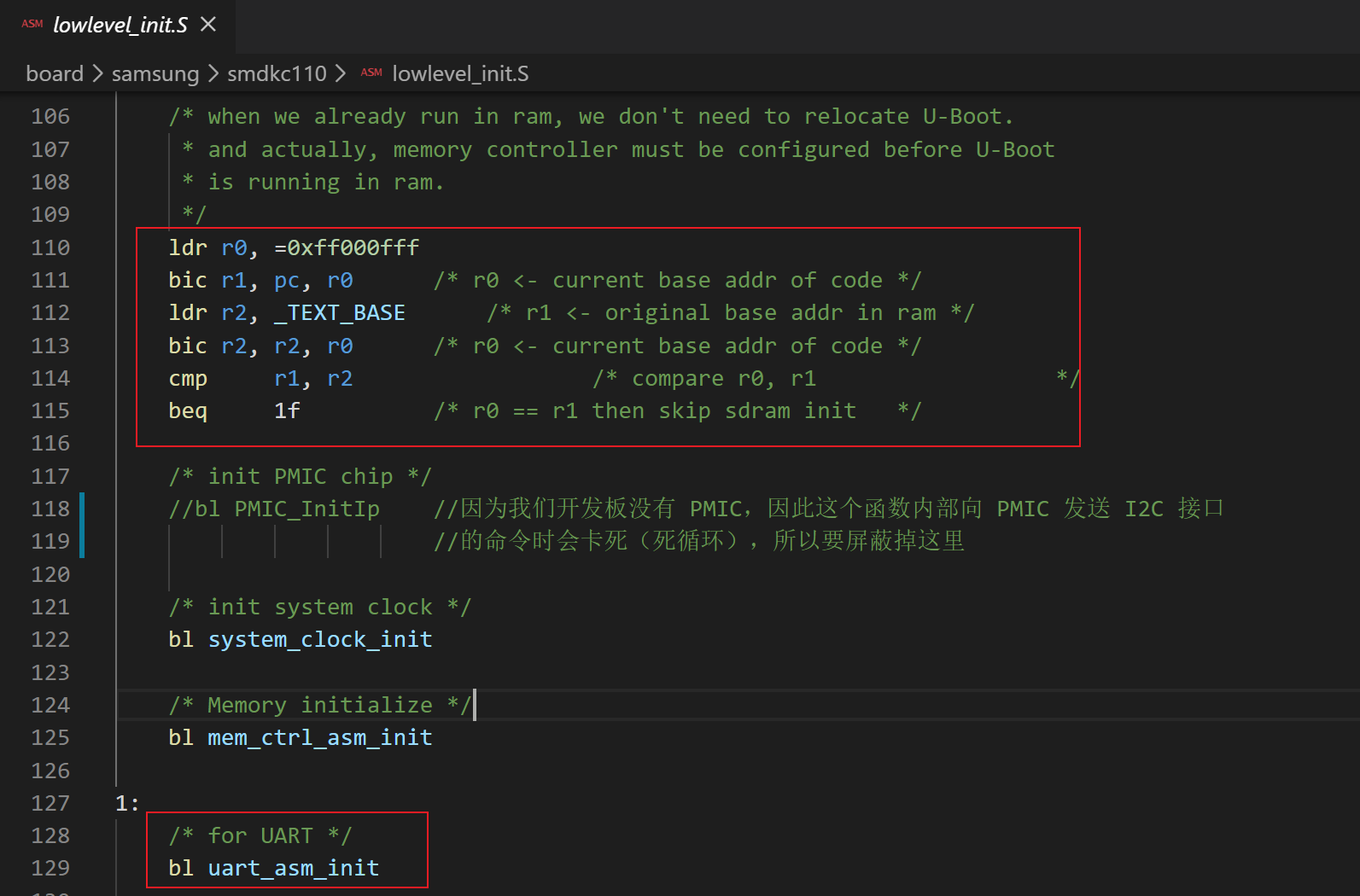Click the ASM icon in breadcrumb

pos(371,73)
